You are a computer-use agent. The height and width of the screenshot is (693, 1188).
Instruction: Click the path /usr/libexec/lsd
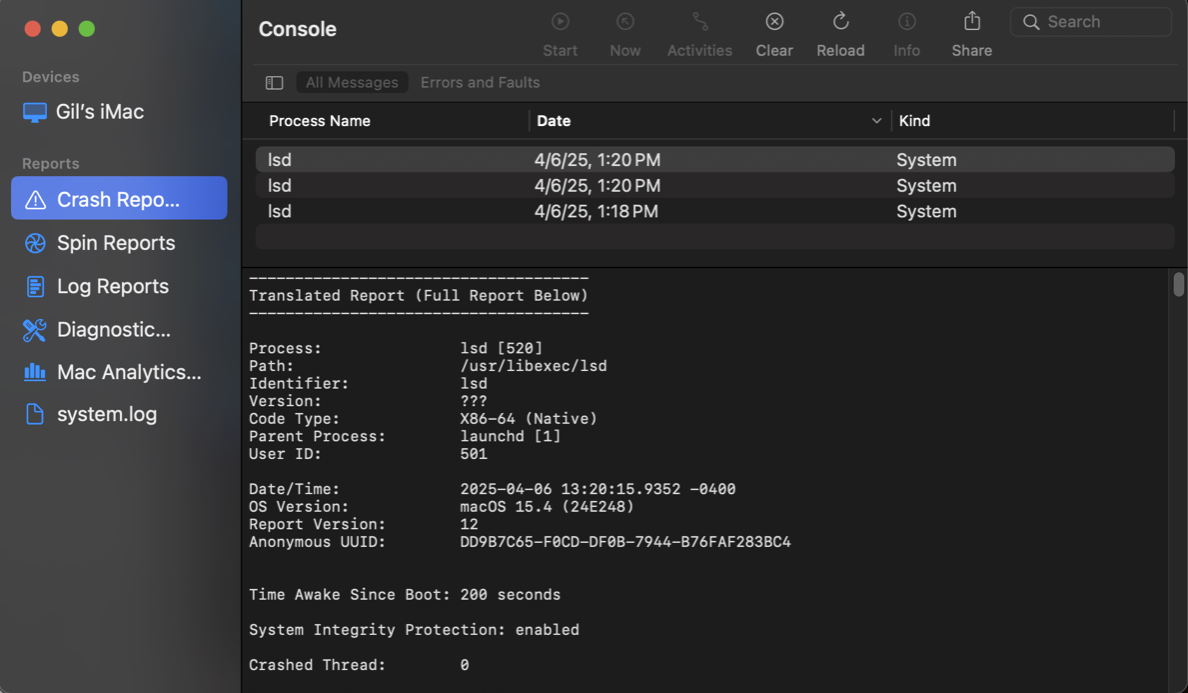(533, 367)
